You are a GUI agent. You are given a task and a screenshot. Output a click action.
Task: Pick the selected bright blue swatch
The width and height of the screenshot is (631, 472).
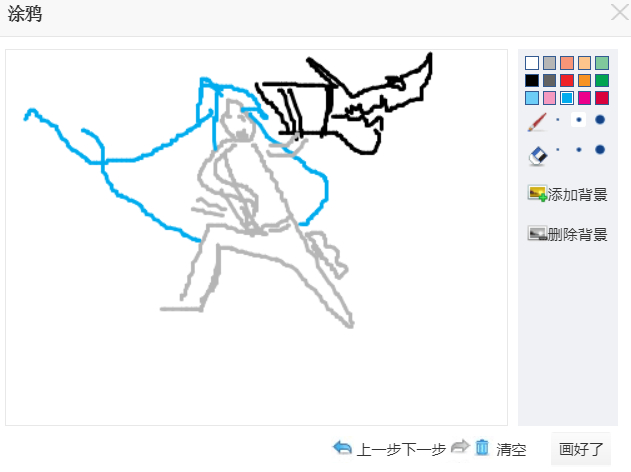(x=567, y=98)
